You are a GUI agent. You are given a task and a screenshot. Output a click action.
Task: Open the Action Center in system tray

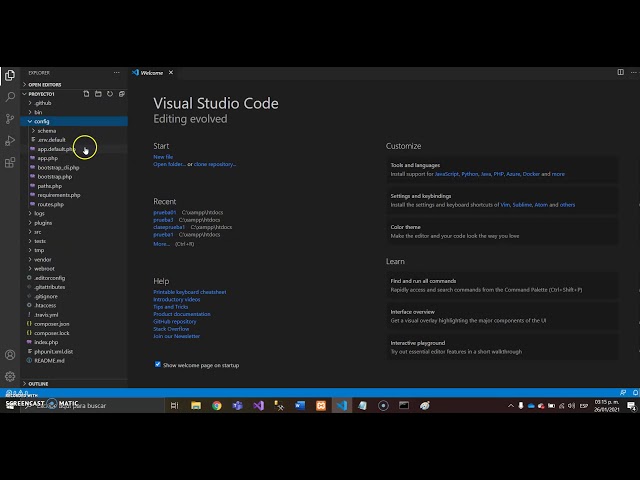pos(631,405)
